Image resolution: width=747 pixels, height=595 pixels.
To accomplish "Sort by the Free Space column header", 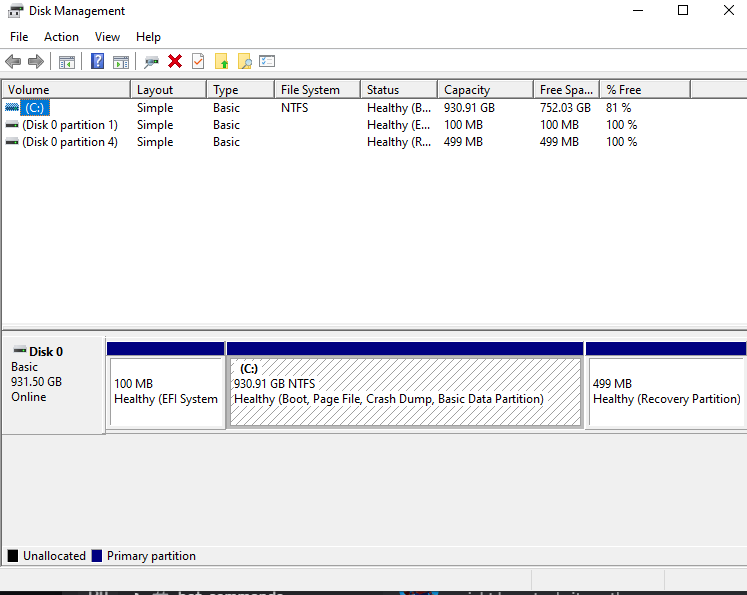I will [566, 90].
